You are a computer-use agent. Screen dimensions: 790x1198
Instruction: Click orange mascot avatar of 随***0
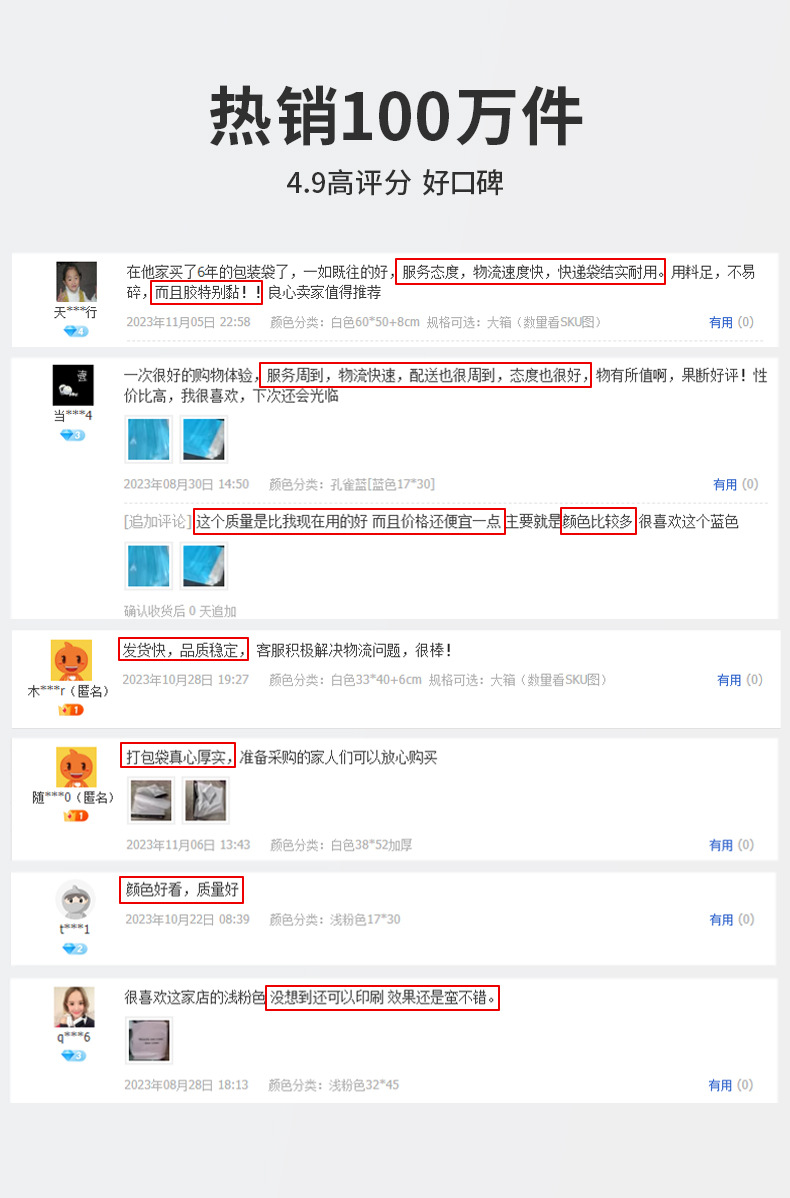coord(76,767)
